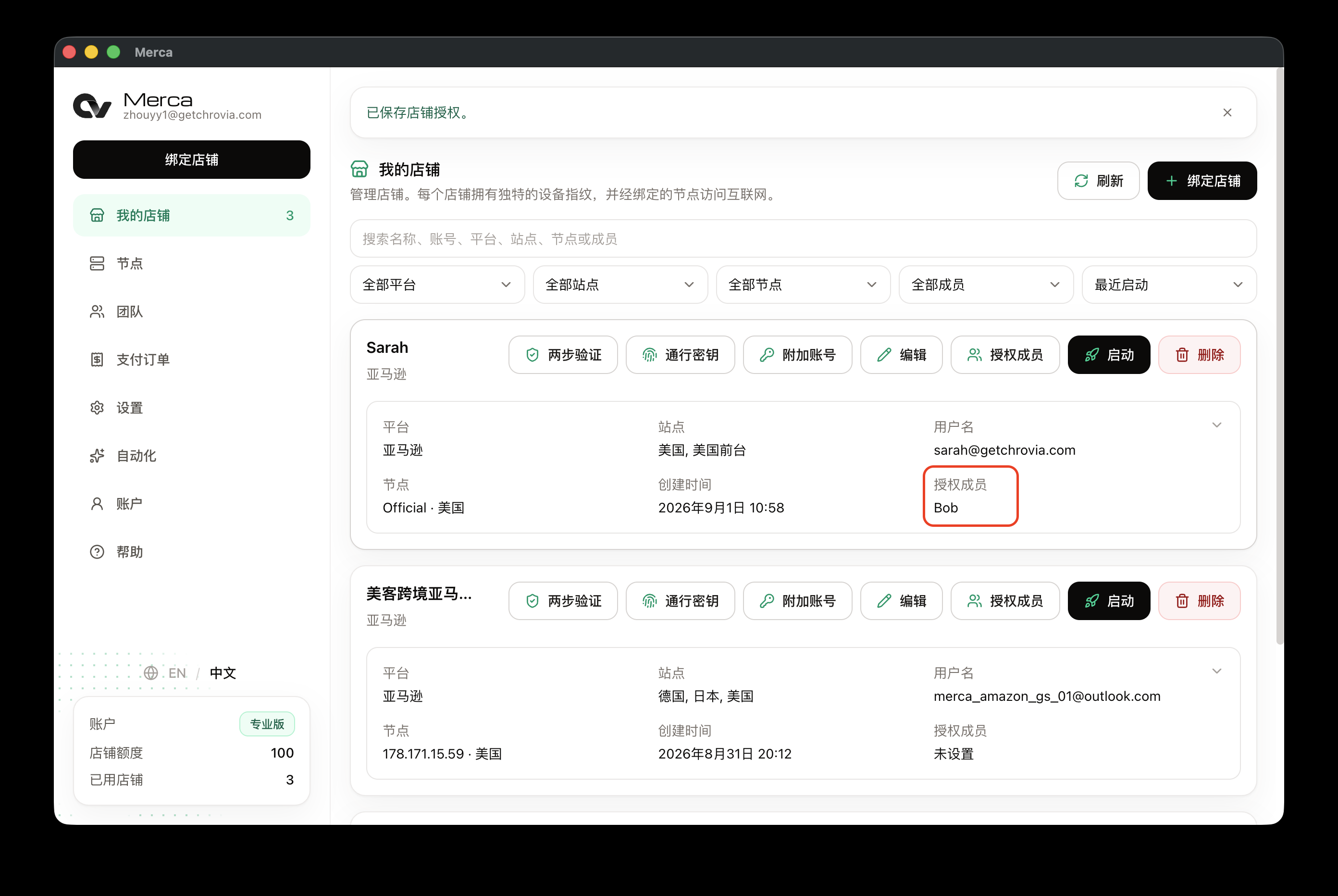
Task: Open the 全部成员 filter dropdown
Action: [986, 285]
